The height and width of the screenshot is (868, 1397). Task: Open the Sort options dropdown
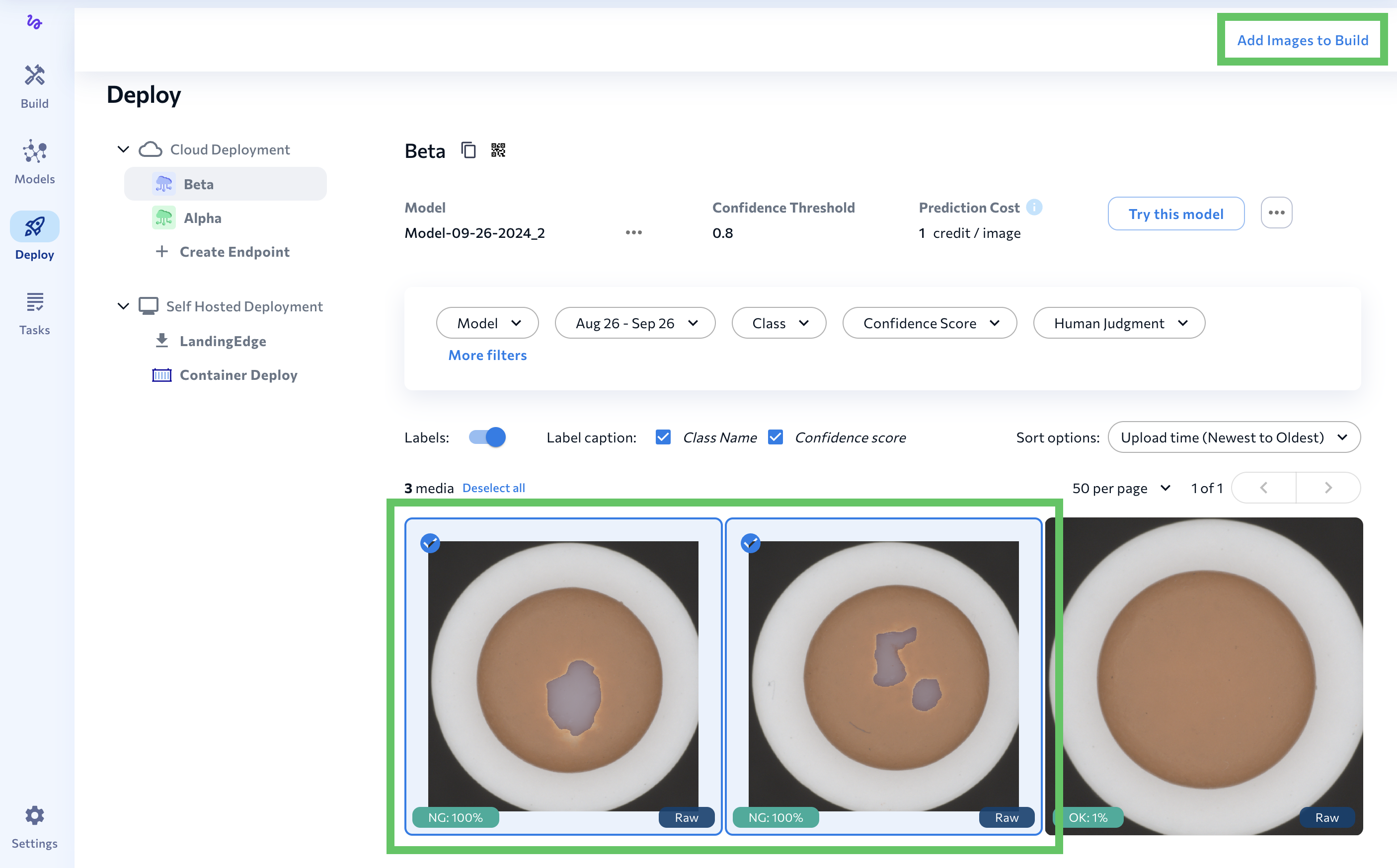coord(1234,437)
